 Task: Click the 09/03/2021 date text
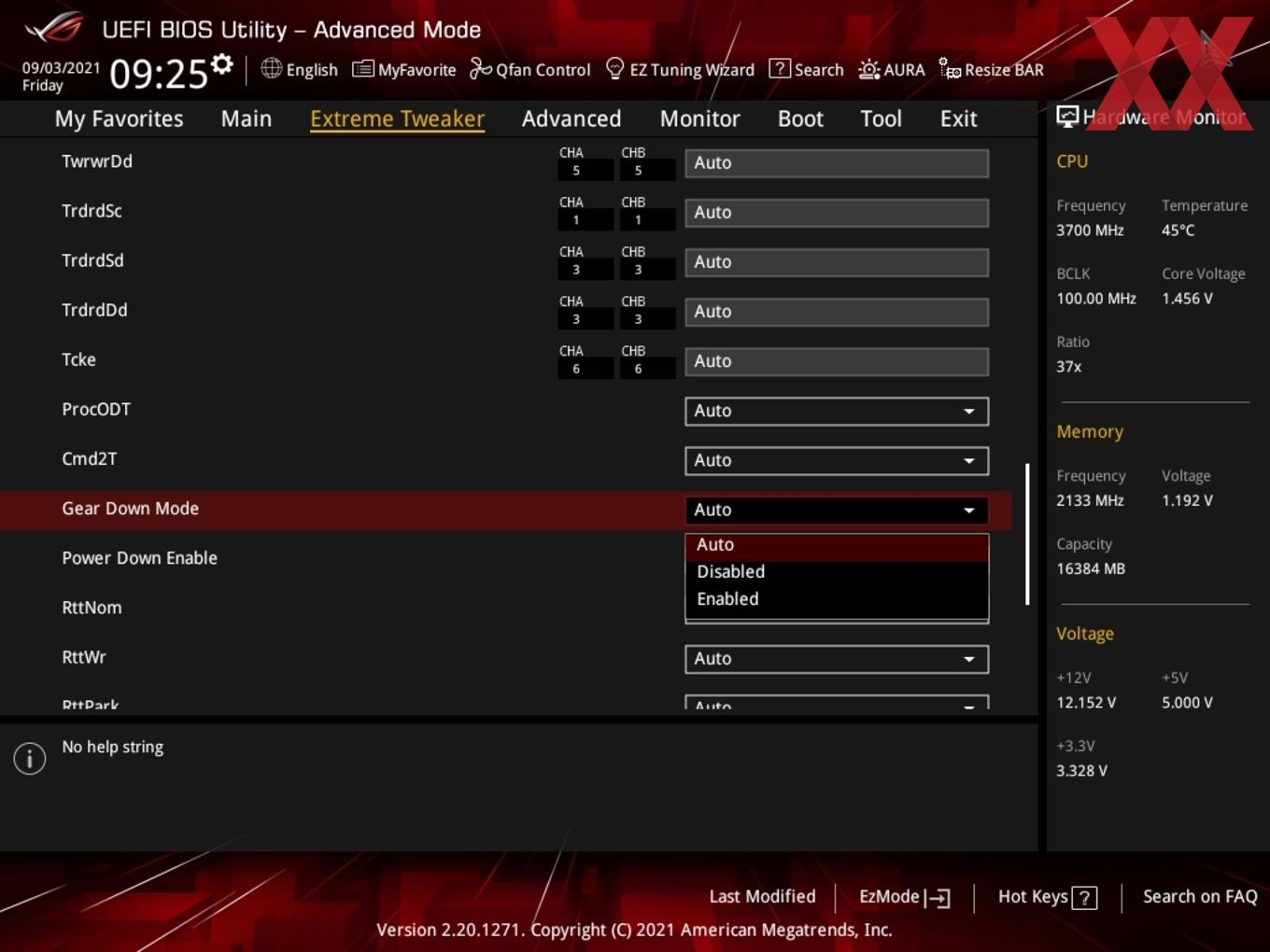pos(61,68)
